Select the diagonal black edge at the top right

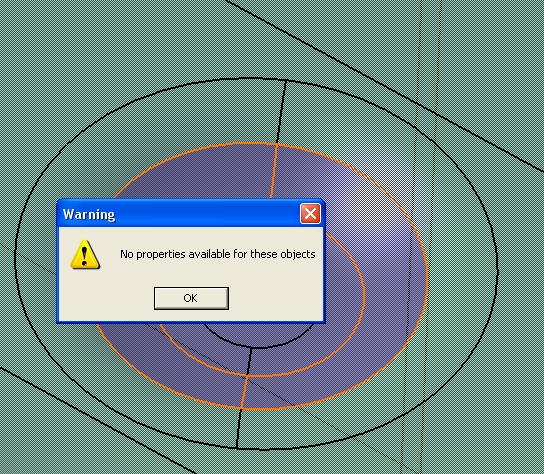(x=382, y=83)
